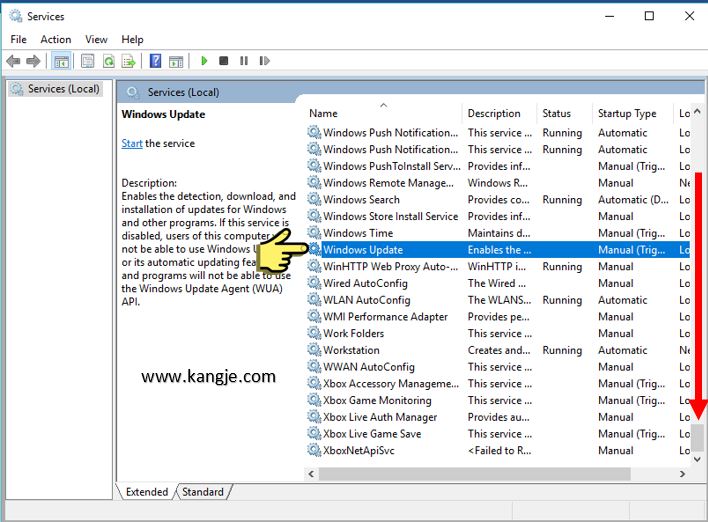Click the gear icon of Workstation

314,350
